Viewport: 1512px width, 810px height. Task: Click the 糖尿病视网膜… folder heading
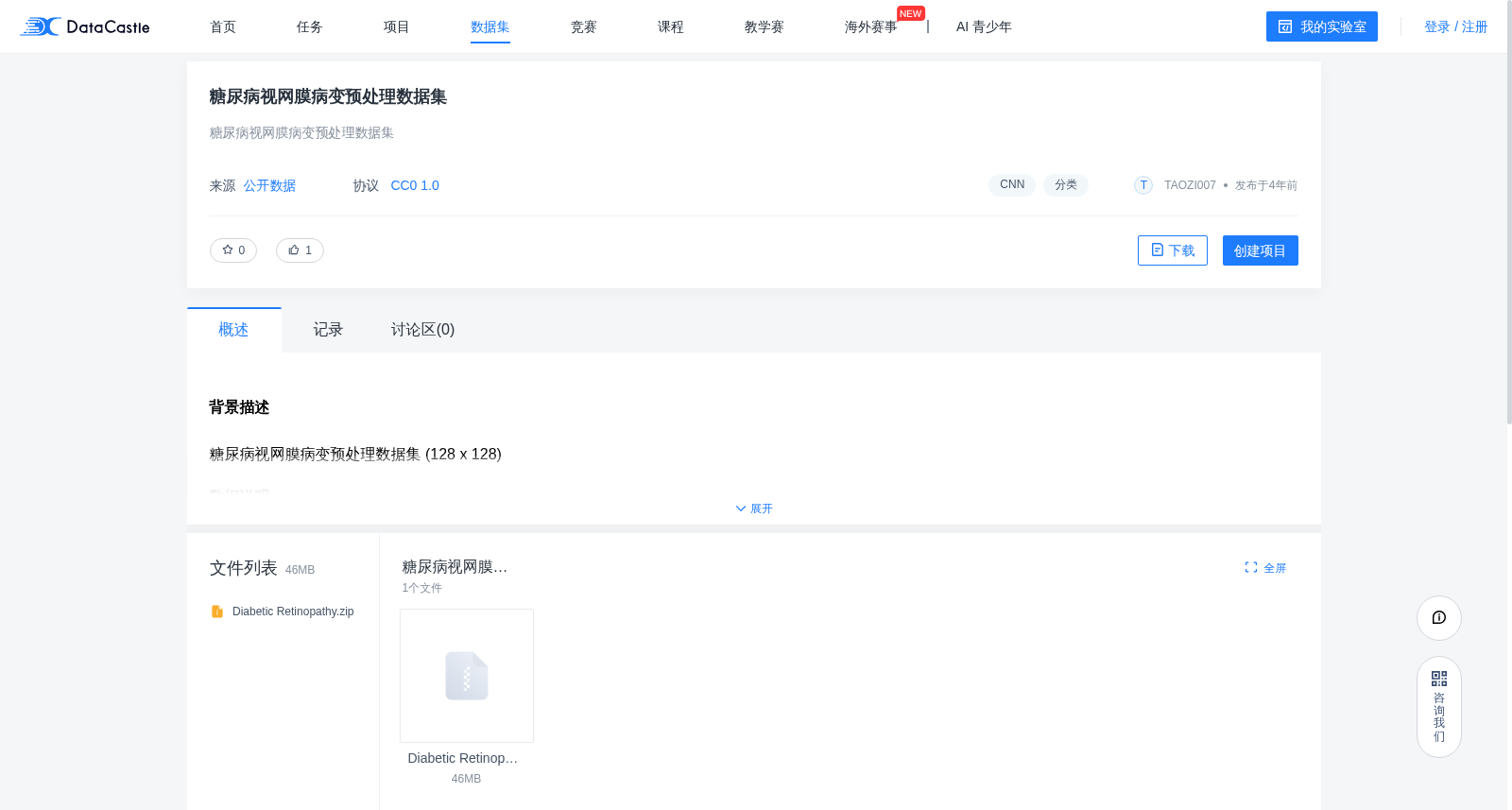[x=455, y=567]
